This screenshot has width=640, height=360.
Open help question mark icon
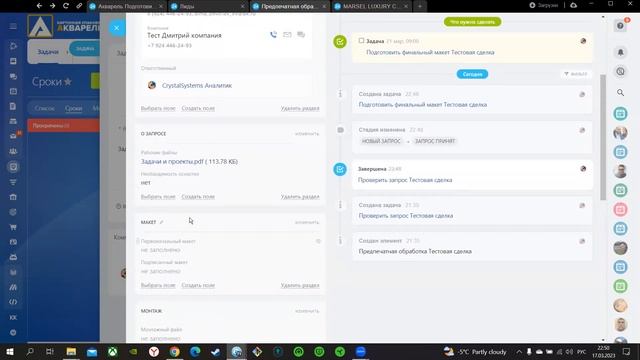point(620,26)
